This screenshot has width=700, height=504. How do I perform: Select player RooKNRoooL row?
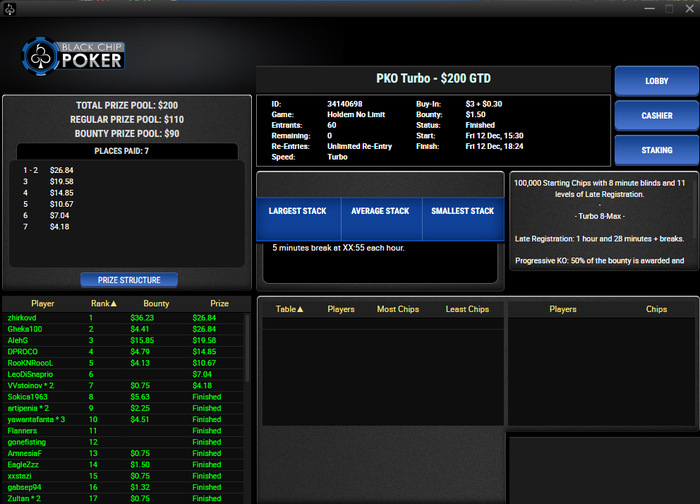pos(124,363)
